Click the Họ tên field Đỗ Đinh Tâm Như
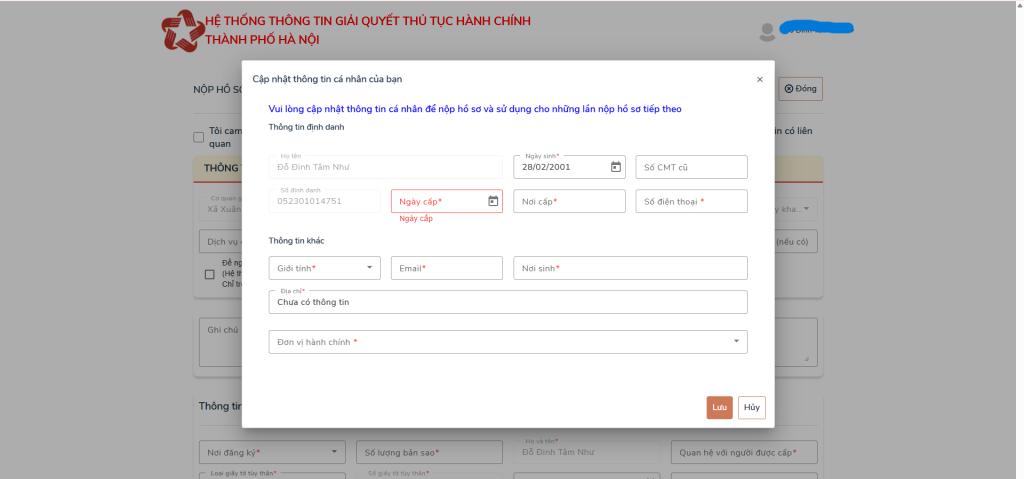This screenshot has height=479, width=1024. 386,167
